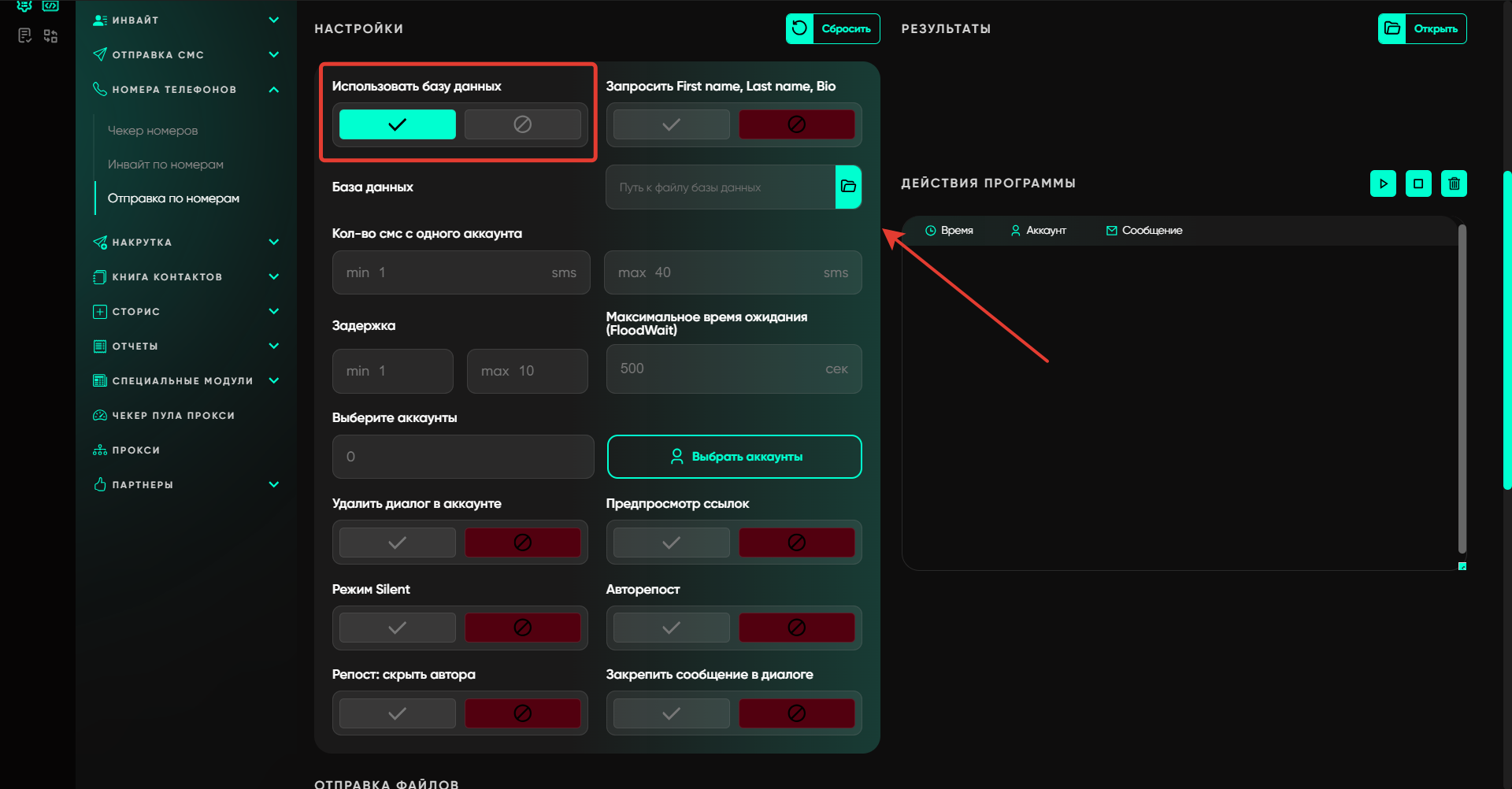Image resolution: width=1512 pixels, height=789 pixels.
Task: Select Инвайт по номерам menu item
Action: 165,165
